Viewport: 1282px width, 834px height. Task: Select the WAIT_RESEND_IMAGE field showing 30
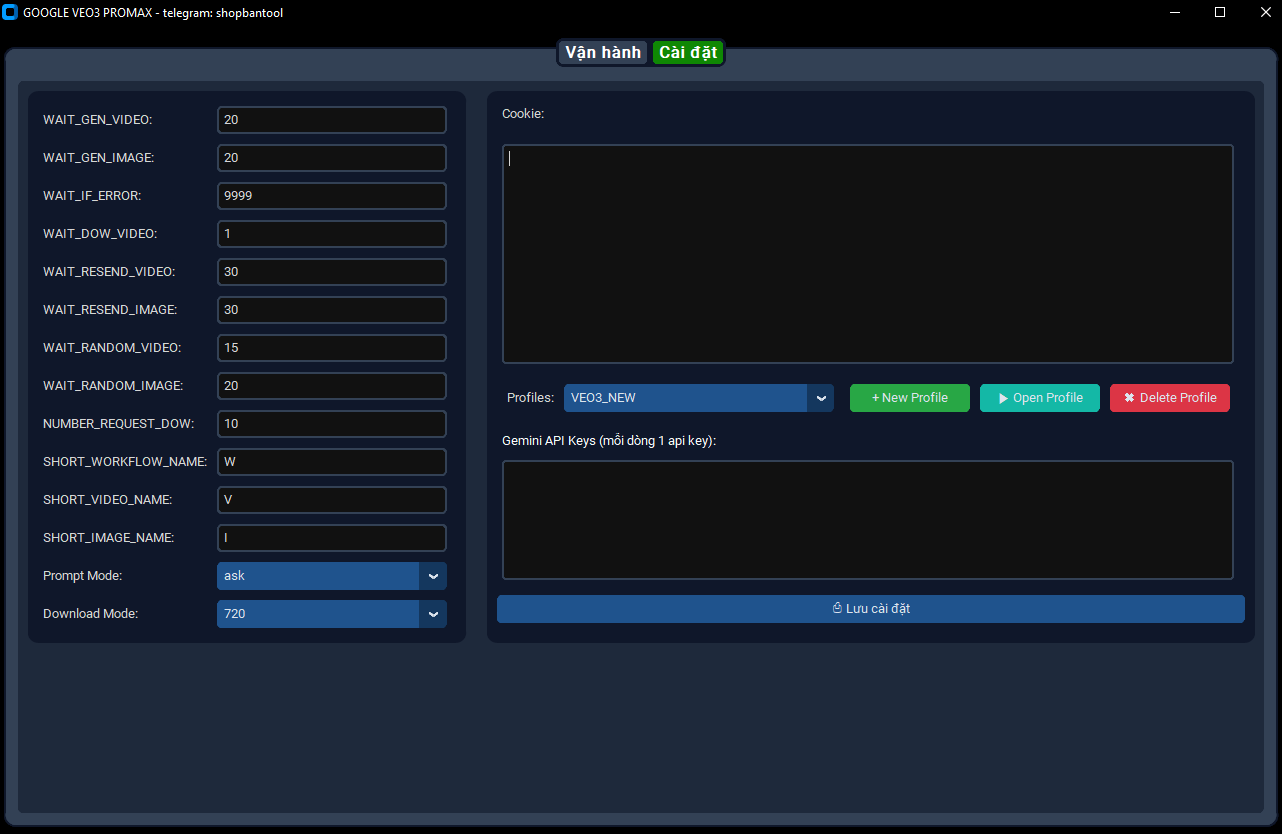[x=331, y=309]
